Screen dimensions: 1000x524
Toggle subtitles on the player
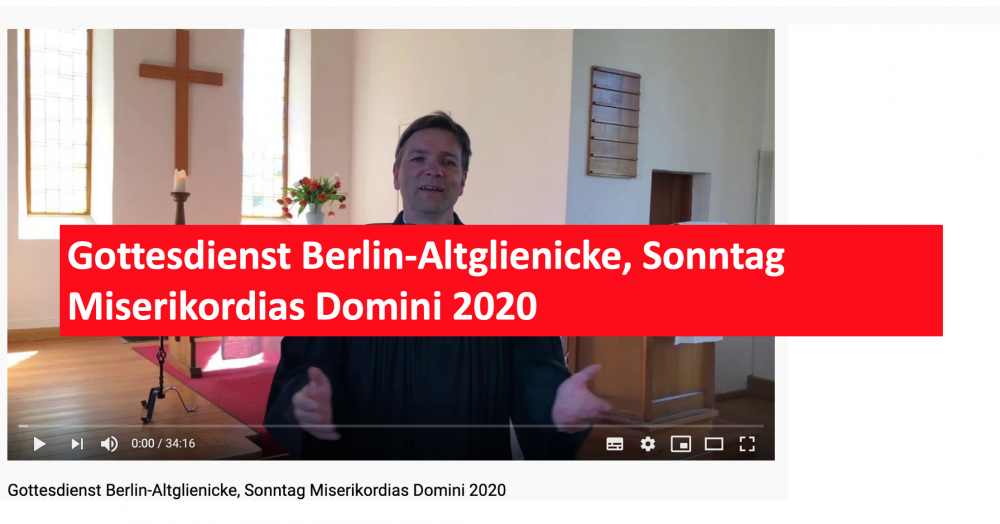(615, 444)
